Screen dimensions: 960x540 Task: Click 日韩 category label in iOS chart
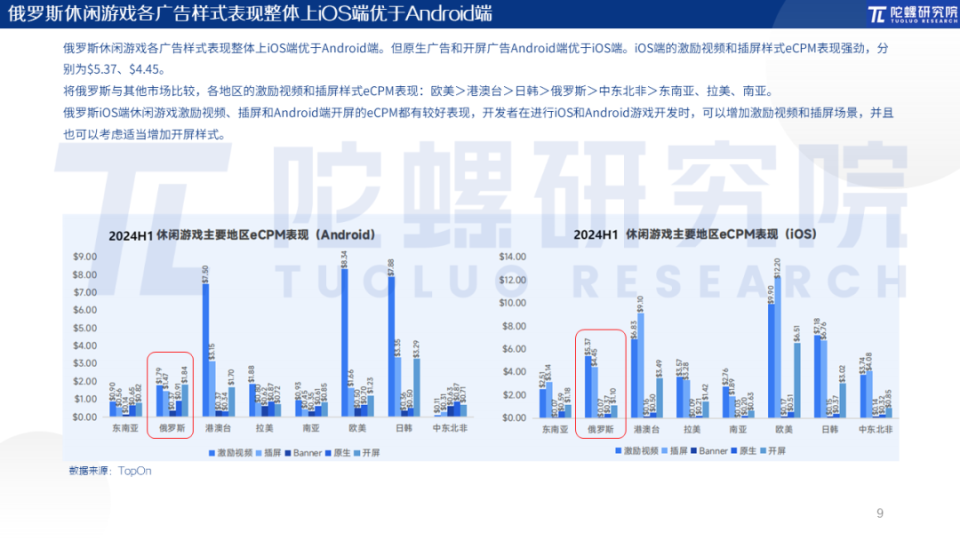coord(830,429)
